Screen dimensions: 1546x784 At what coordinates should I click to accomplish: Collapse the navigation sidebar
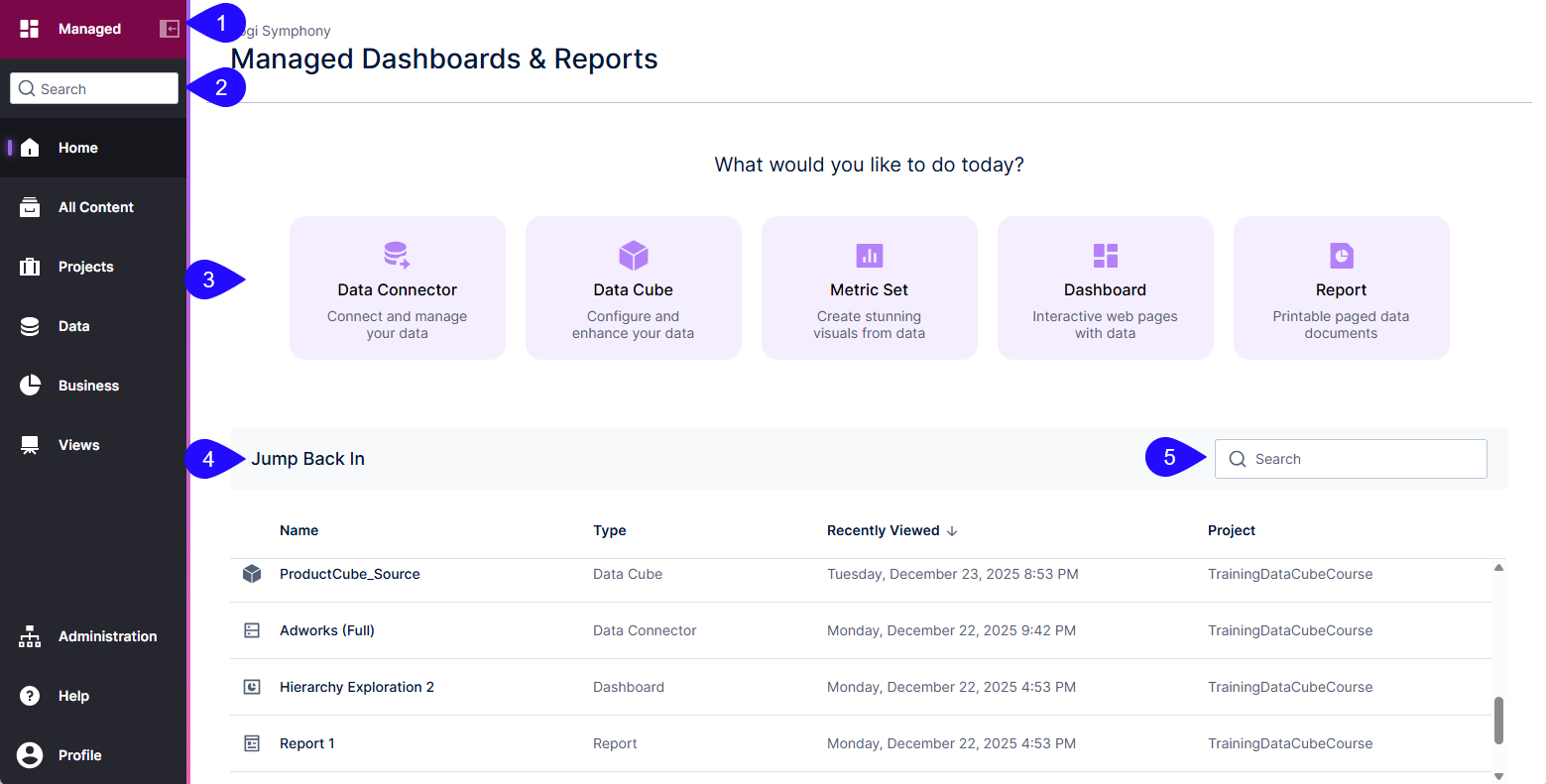click(169, 28)
